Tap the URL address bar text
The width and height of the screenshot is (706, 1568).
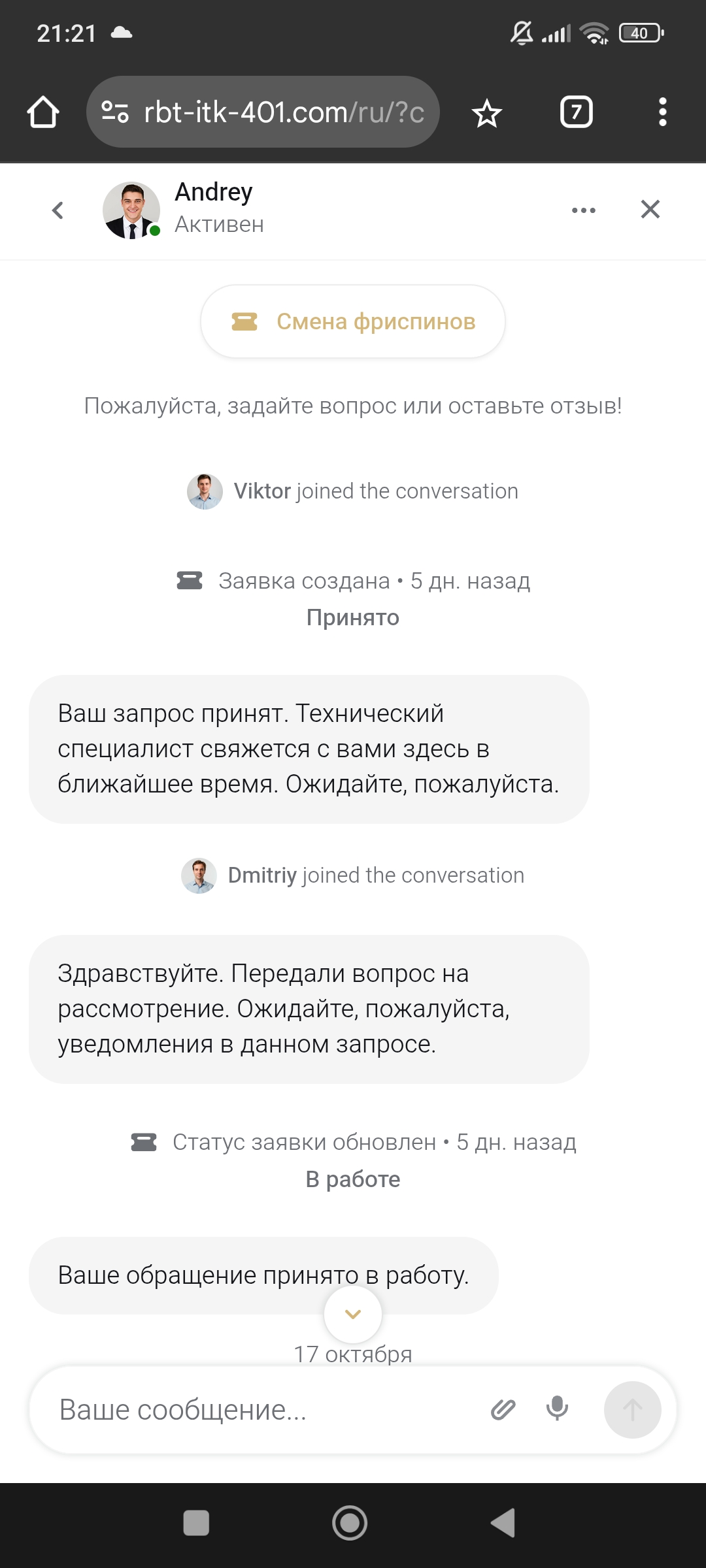click(x=284, y=112)
